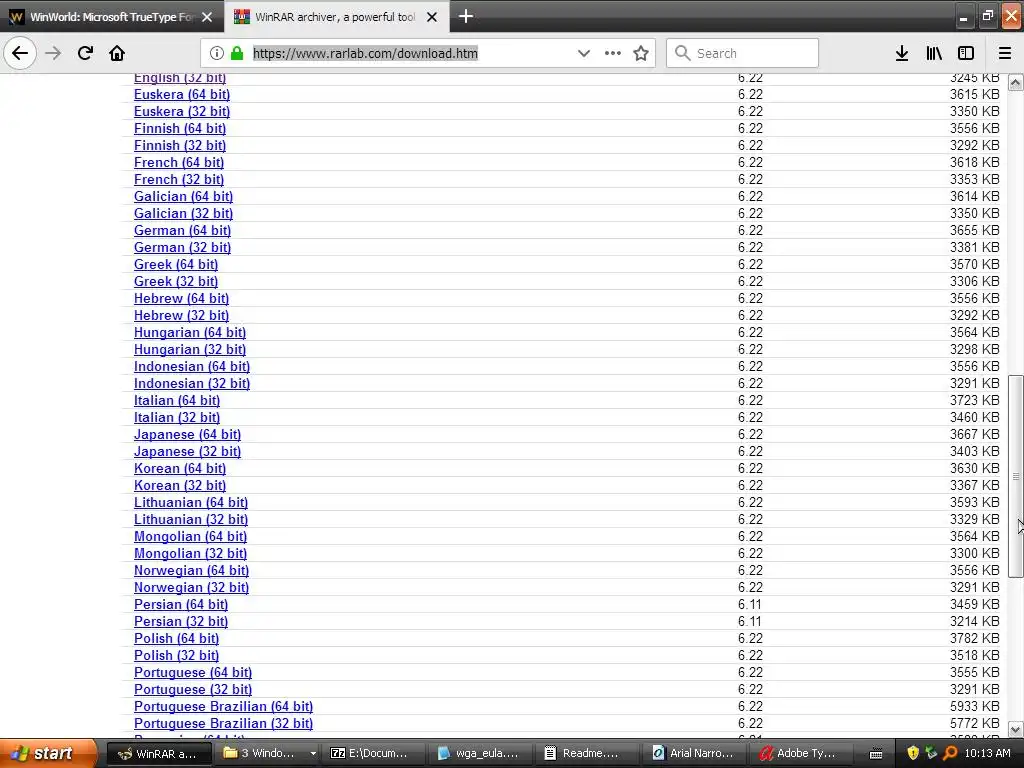
Task: Click the forward navigation arrow
Action: [53, 53]
